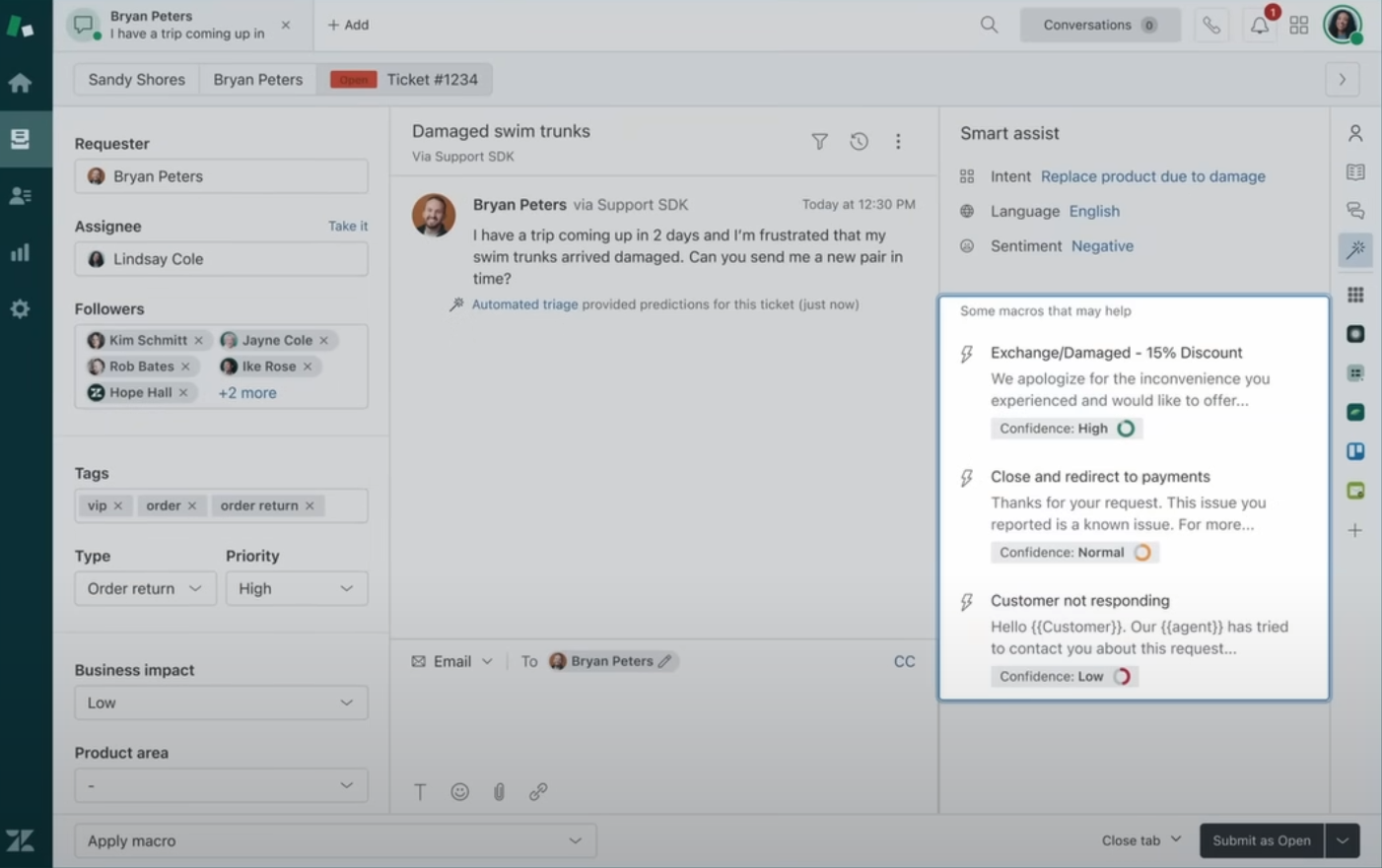Screen dimensions: 1382x868
Task: Open the notifications bell with badge
Action: pos(1259,26)
